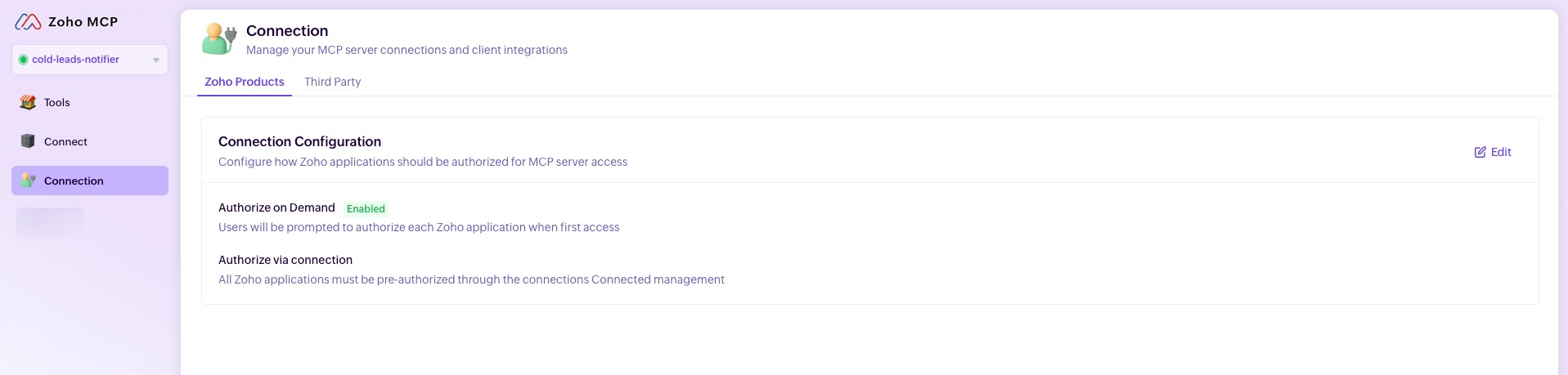Click the Connection Configuration heading
The height and width of the screenshot is (375, 1568).
point(299,141)
